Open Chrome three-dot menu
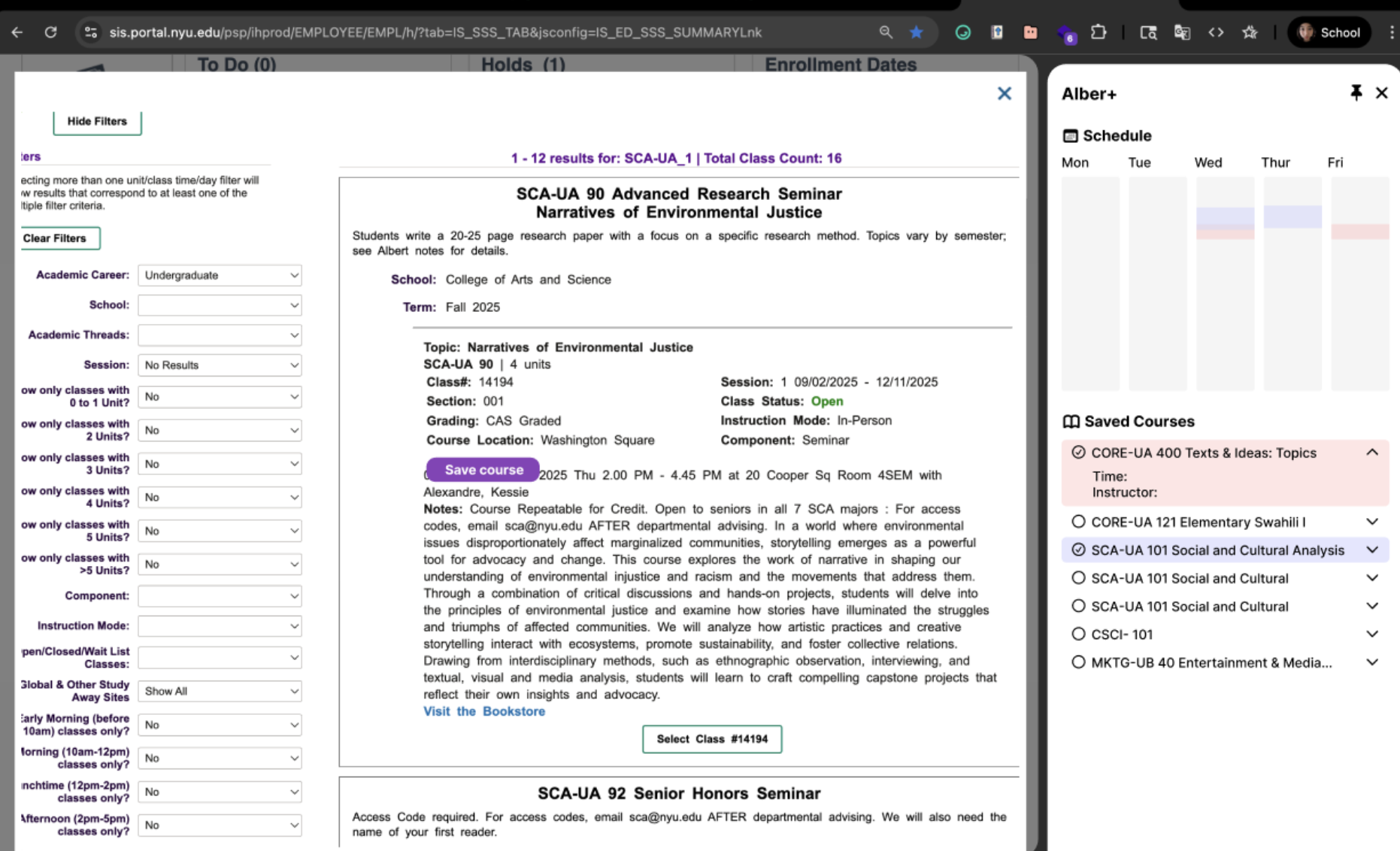The height and width of the screenshot is (851, 1400). click(x=1391, y=32)
